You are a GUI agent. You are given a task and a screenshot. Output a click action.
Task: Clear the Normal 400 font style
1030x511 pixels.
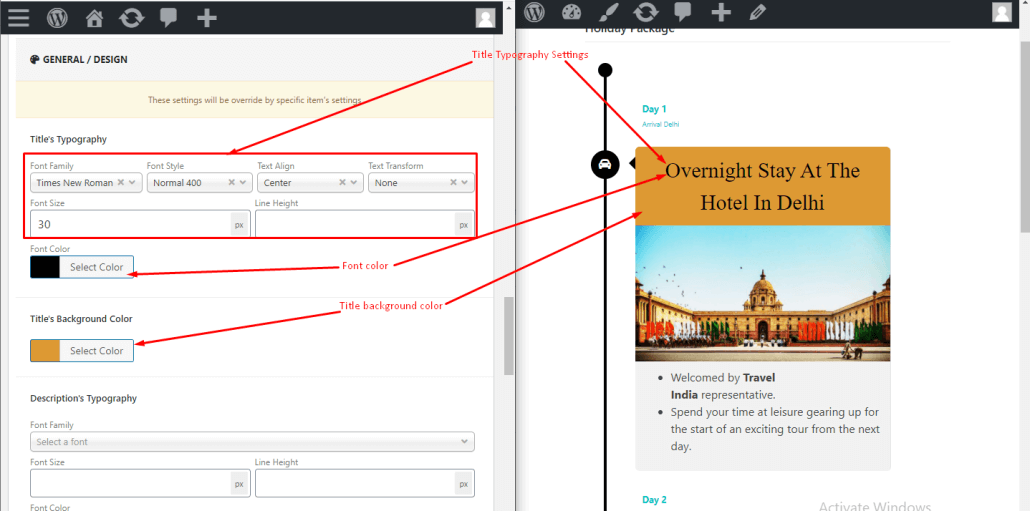point(231,183)
